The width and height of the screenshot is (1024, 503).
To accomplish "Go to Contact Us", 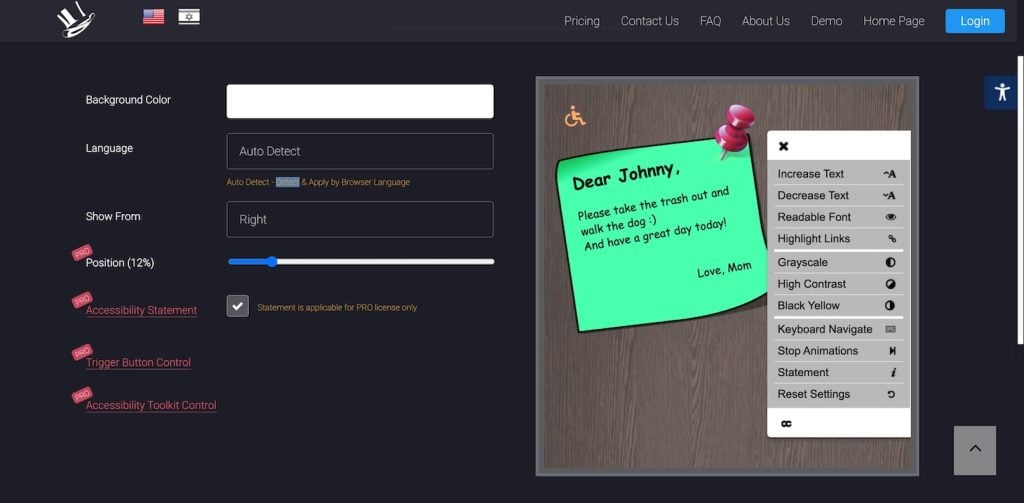I will (650, 21).
